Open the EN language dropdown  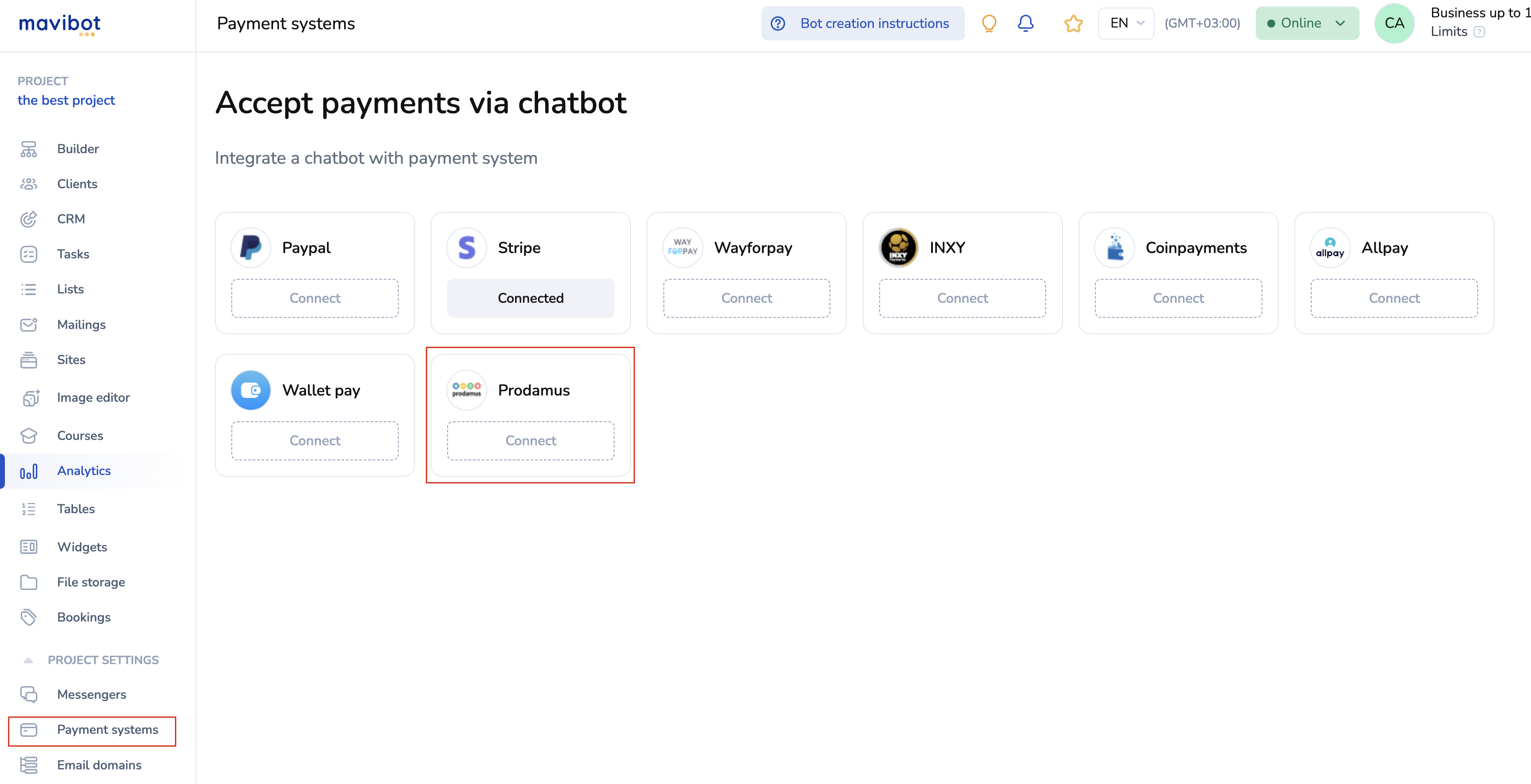point(1126,23)
